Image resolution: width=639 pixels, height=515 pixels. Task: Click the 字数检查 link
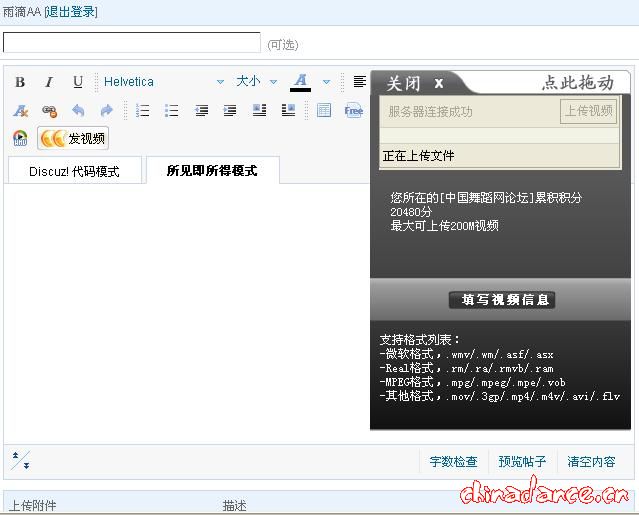(454, 462)
